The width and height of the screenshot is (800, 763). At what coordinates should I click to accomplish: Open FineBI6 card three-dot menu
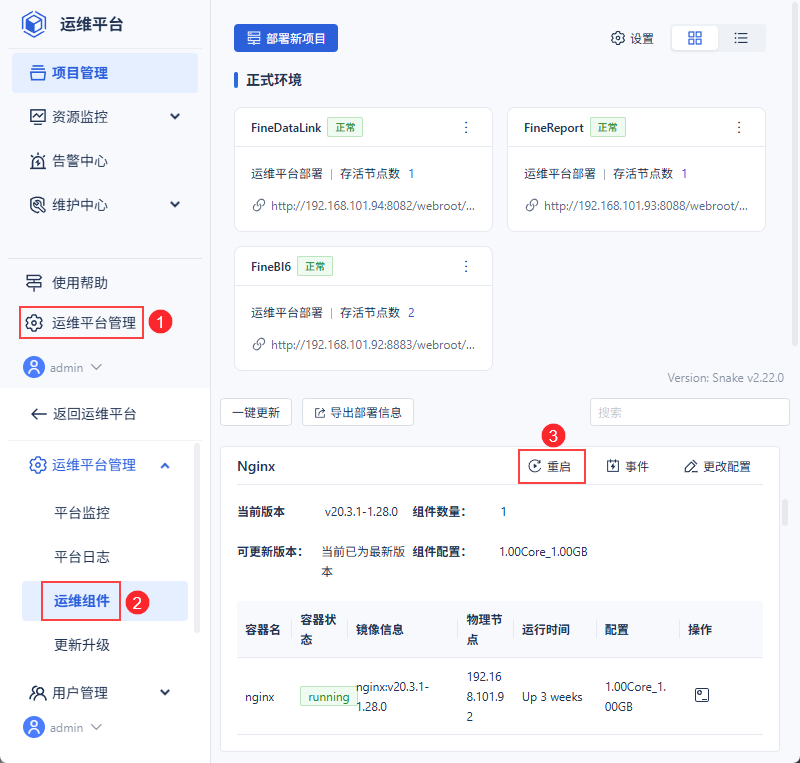tap(466, 266)
